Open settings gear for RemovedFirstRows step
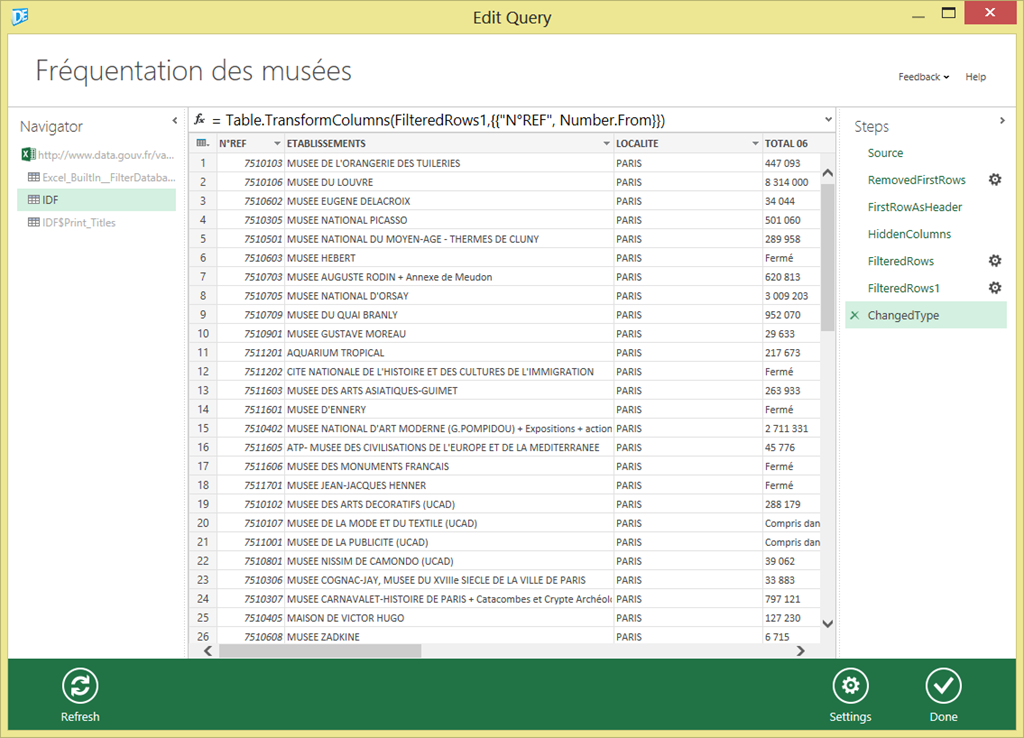Viewport: 1024px width, 738px height. [995, 180]
